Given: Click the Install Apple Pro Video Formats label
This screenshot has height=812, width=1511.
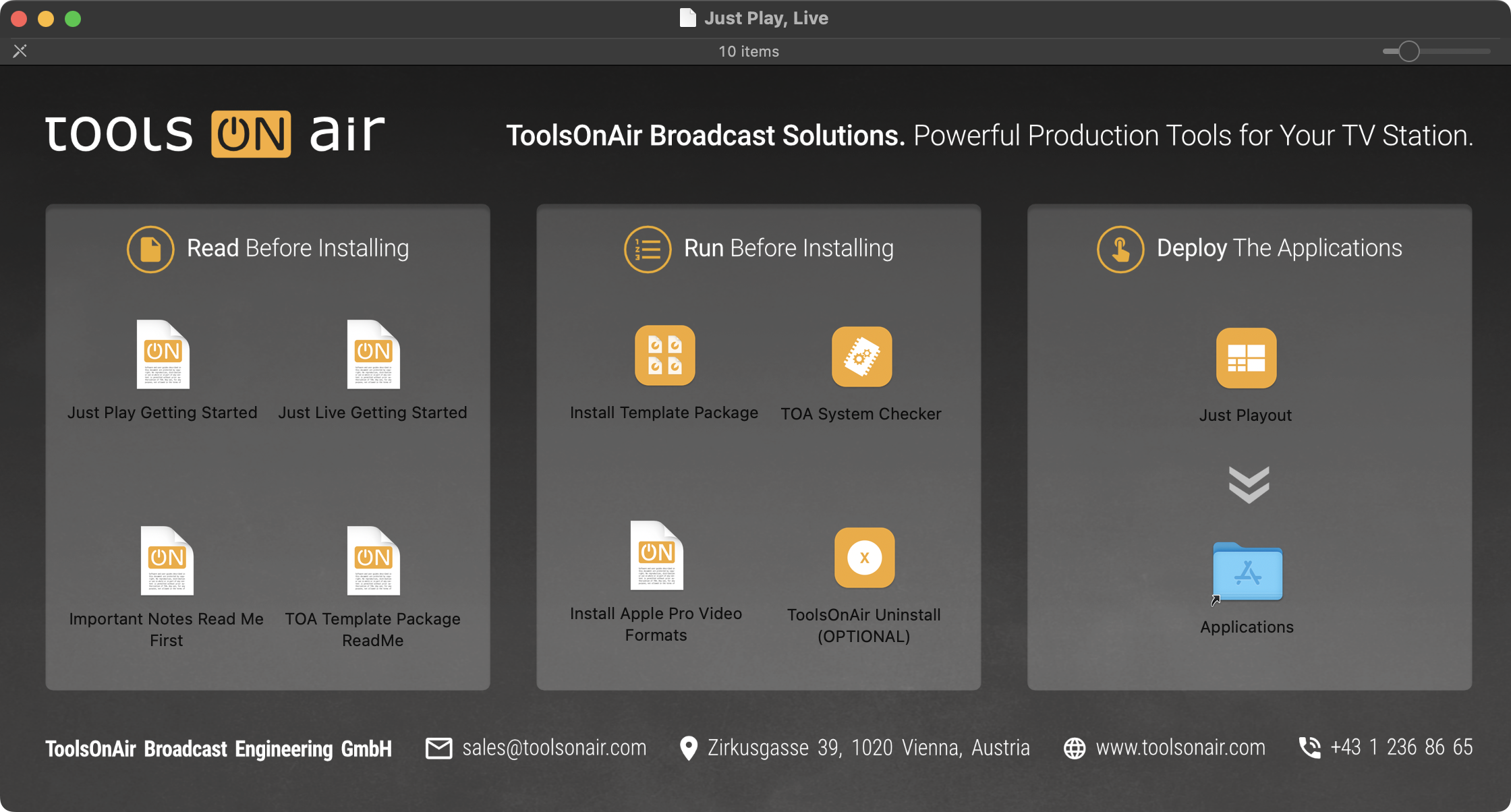Looking at the screenshot, I should pos(656,624).
